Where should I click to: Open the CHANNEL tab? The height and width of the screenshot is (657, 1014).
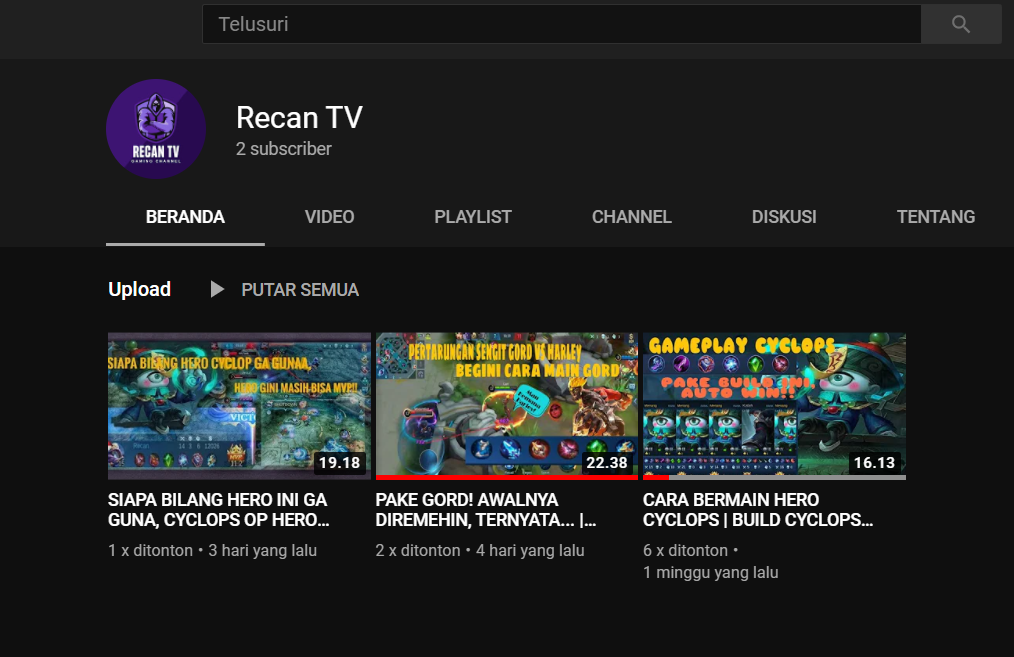click(x=632, y=217)
